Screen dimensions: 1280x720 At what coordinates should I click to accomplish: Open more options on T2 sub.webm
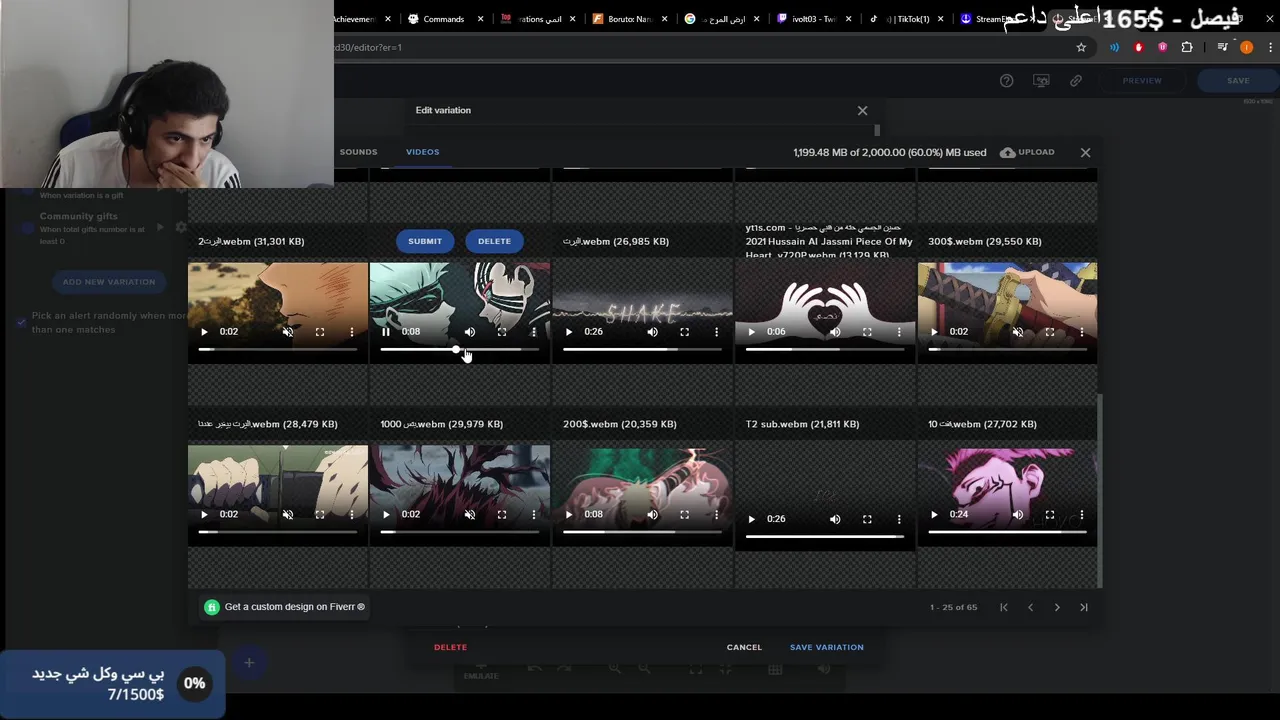pyautogui.click(x=899, y=519)
